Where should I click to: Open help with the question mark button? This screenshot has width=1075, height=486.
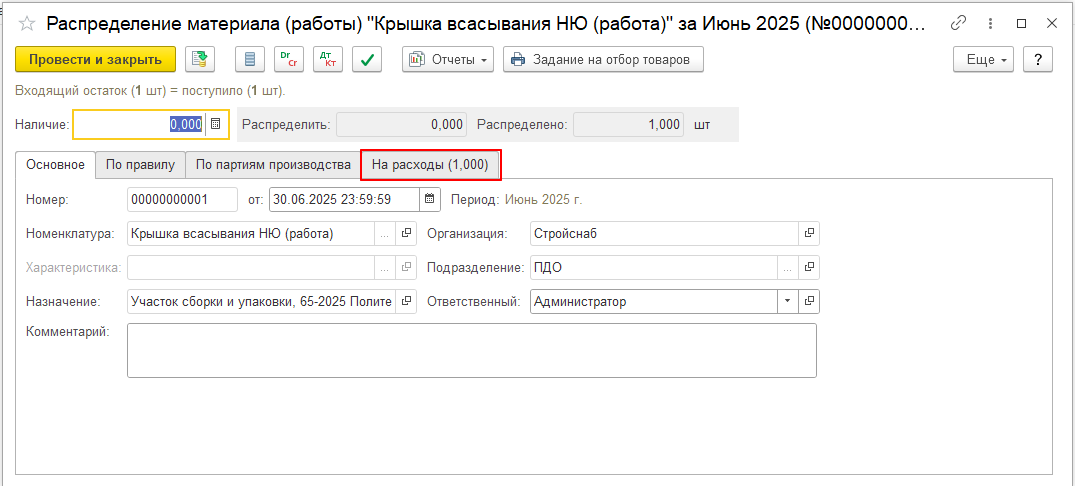[1038, 60]
